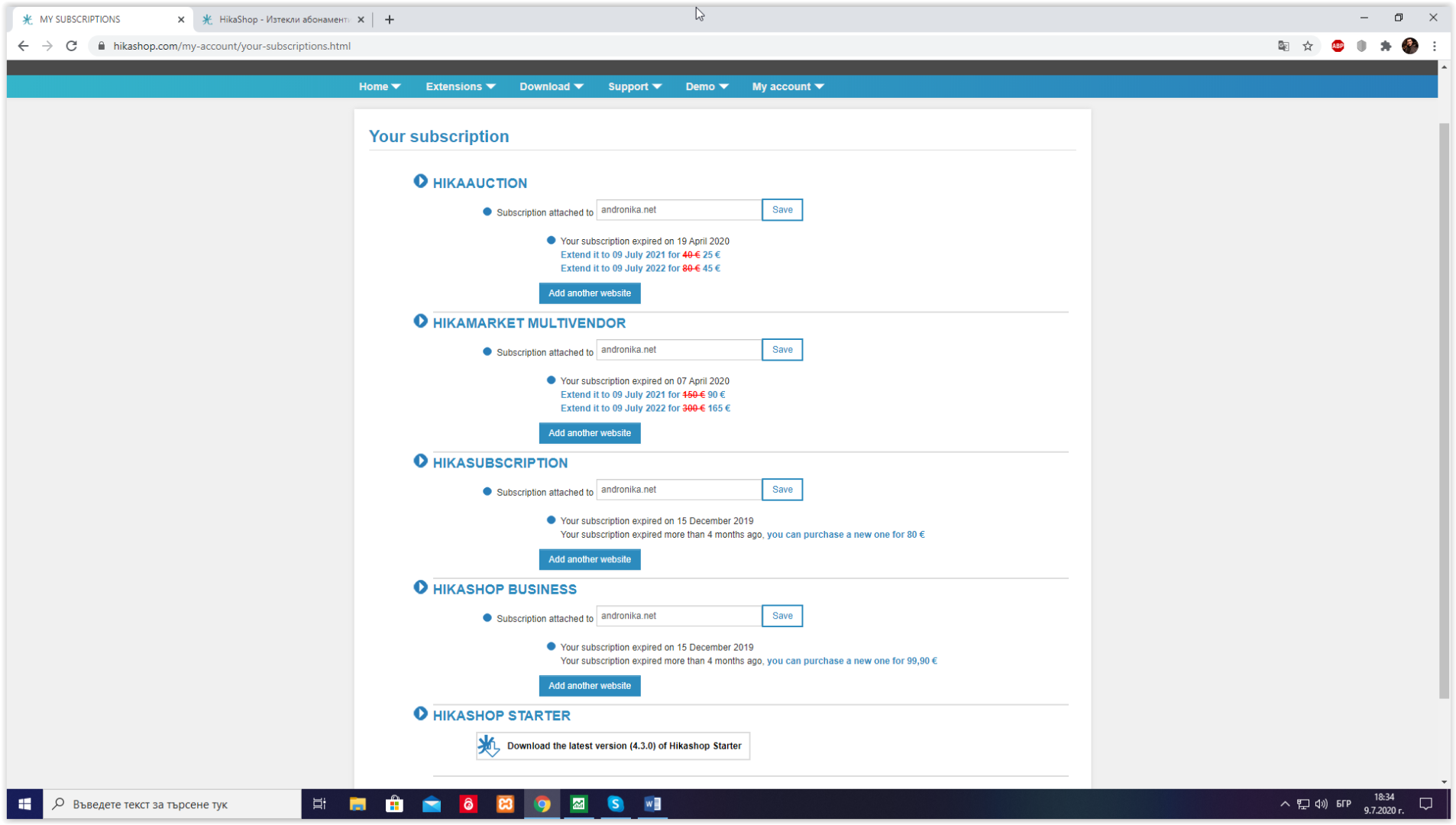
Task: Open Task View on taskbar
Action: click(x=319, y=804)
